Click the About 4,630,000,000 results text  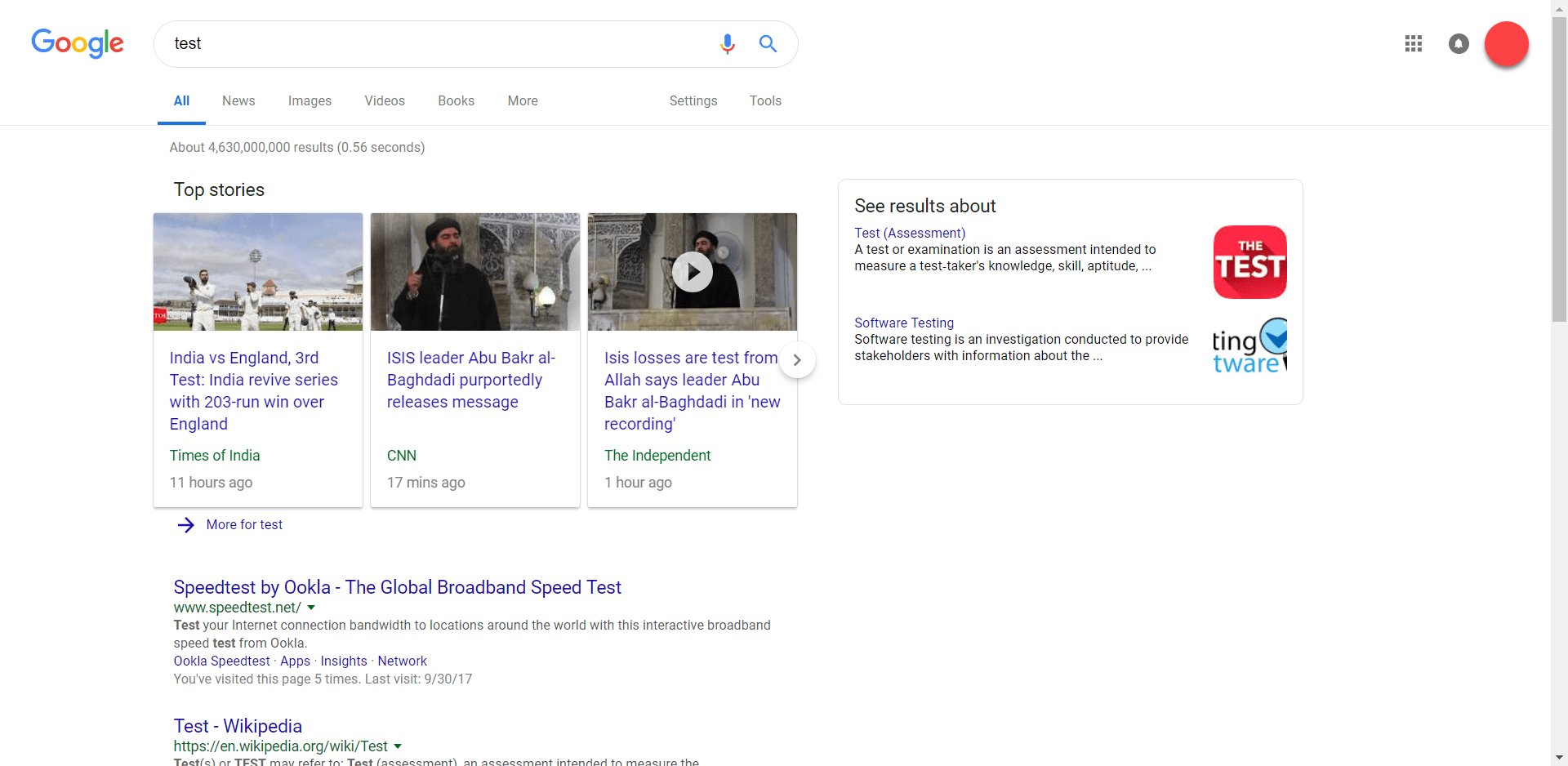pyautogui.click(x=297, y=147)
